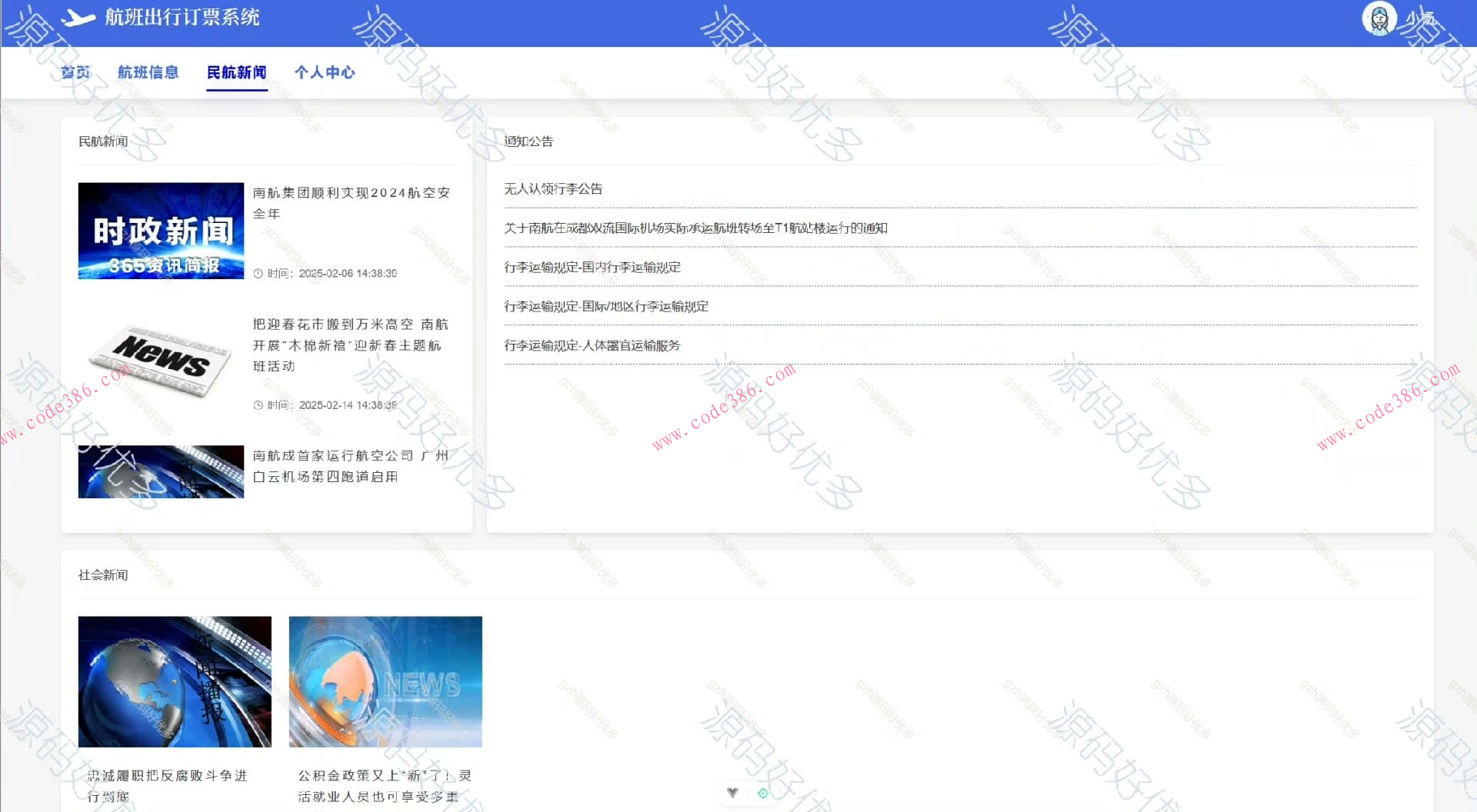Viewport: 1477px width, 812px height.
Task: Click the clock icon next to 2025-02-06 timestamp
Action: tap(257, 273)
